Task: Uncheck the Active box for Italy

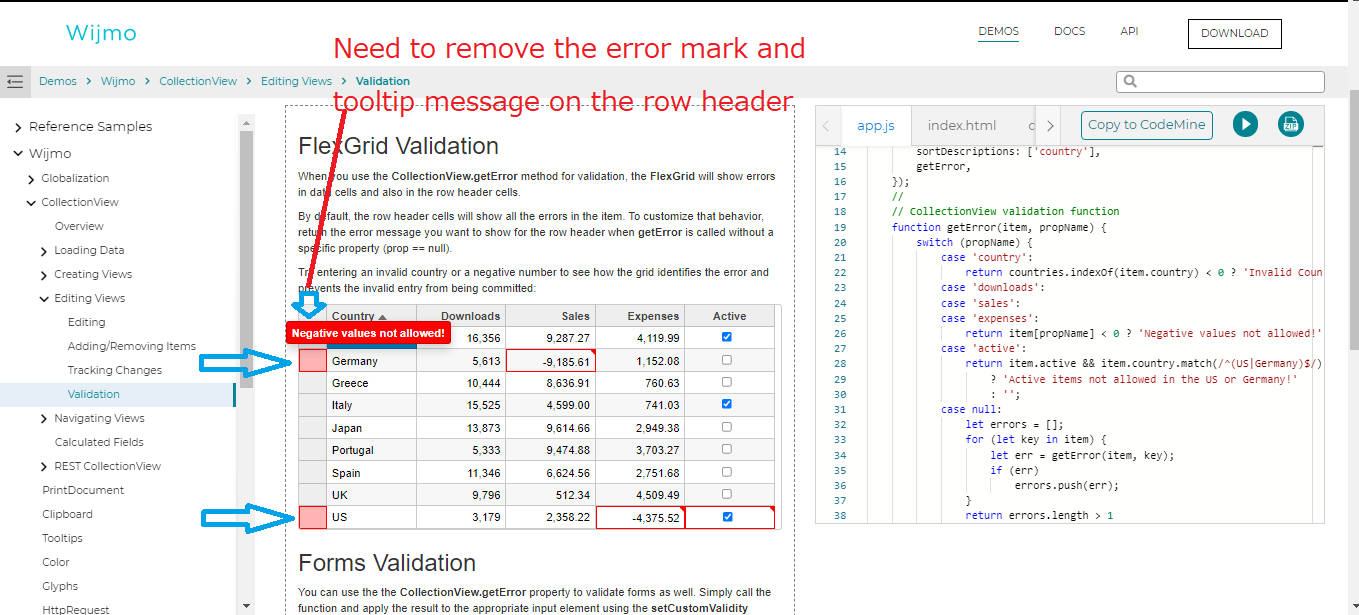Action: (x=727, y=404)
